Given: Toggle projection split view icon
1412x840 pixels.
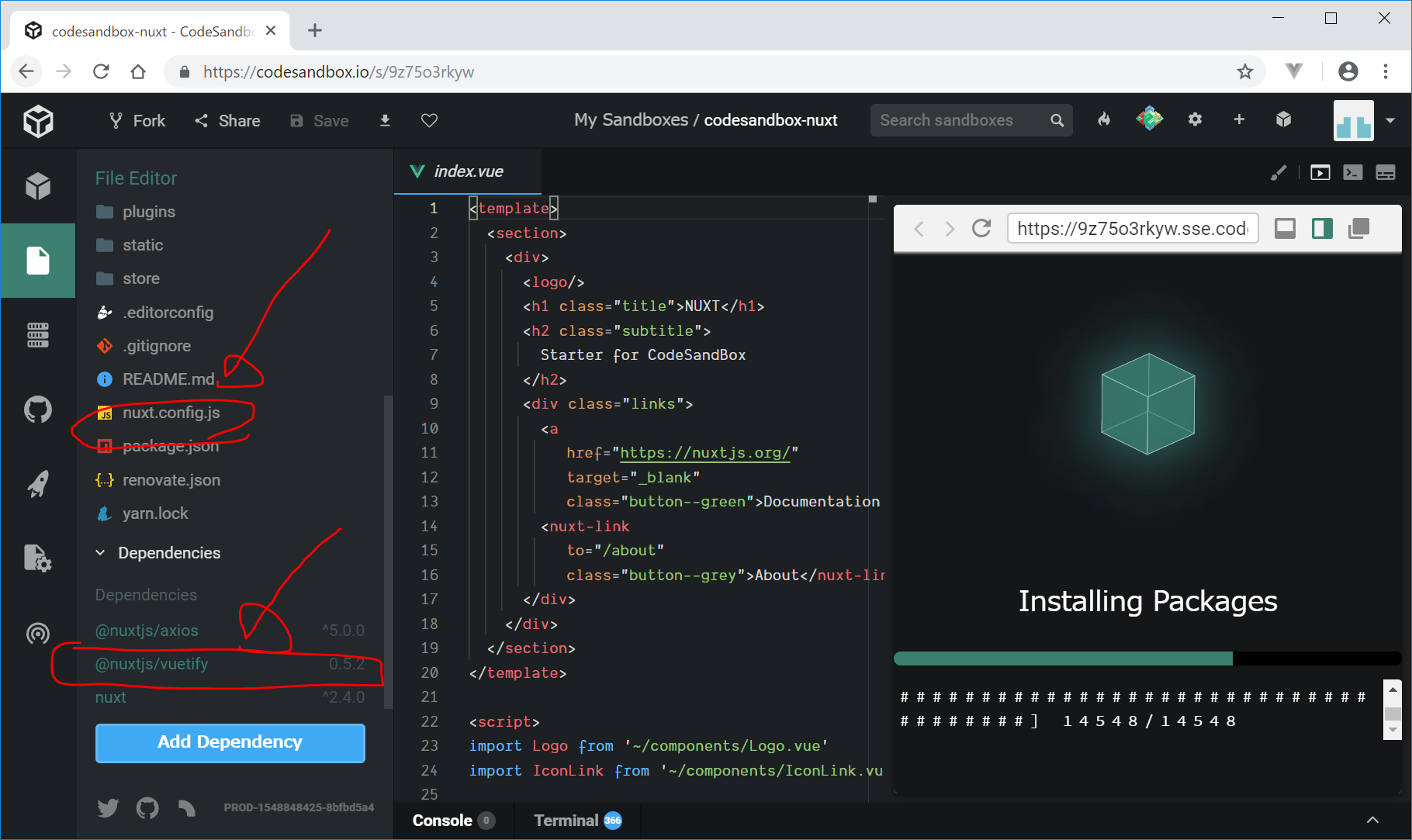Looking at the screenshot, I should (x=1322, y=228).
